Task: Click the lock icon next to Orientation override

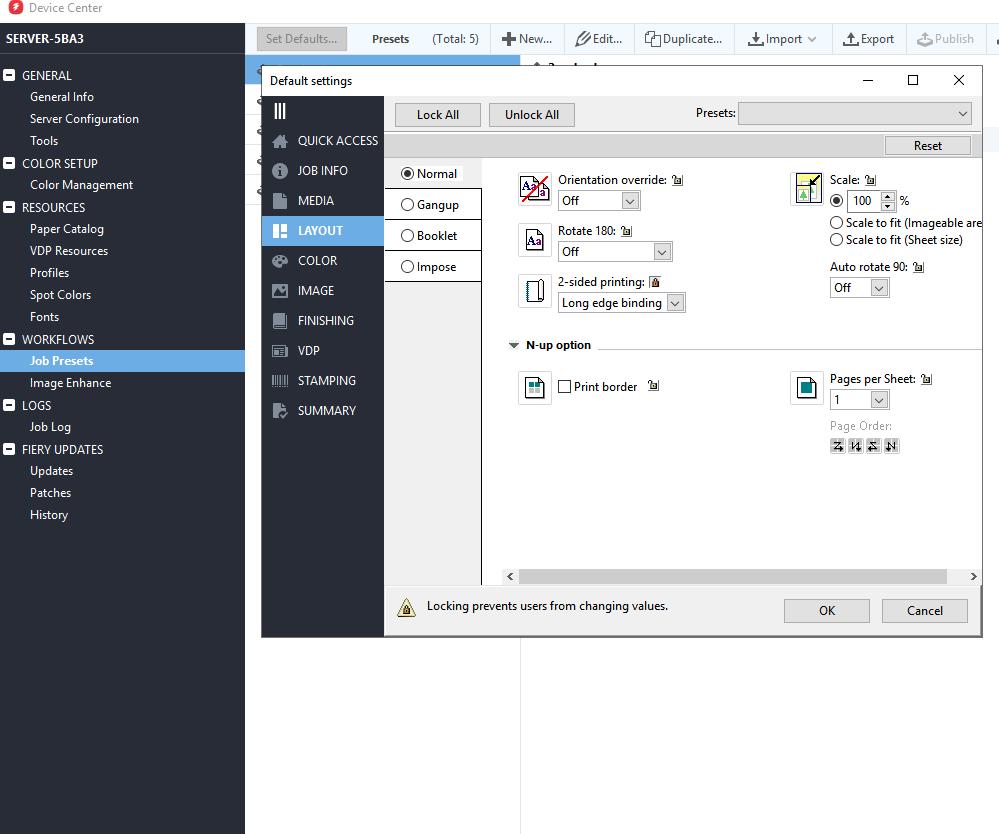Action: (x=677, y=181)
